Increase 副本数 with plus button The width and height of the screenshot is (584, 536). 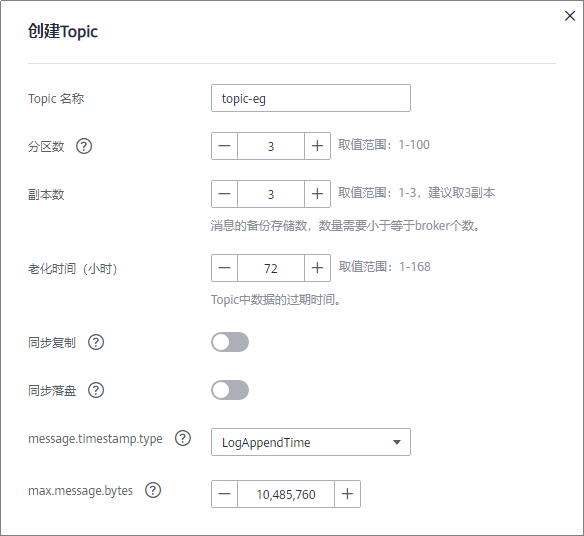pyautogui.click(x=317, y=194)
